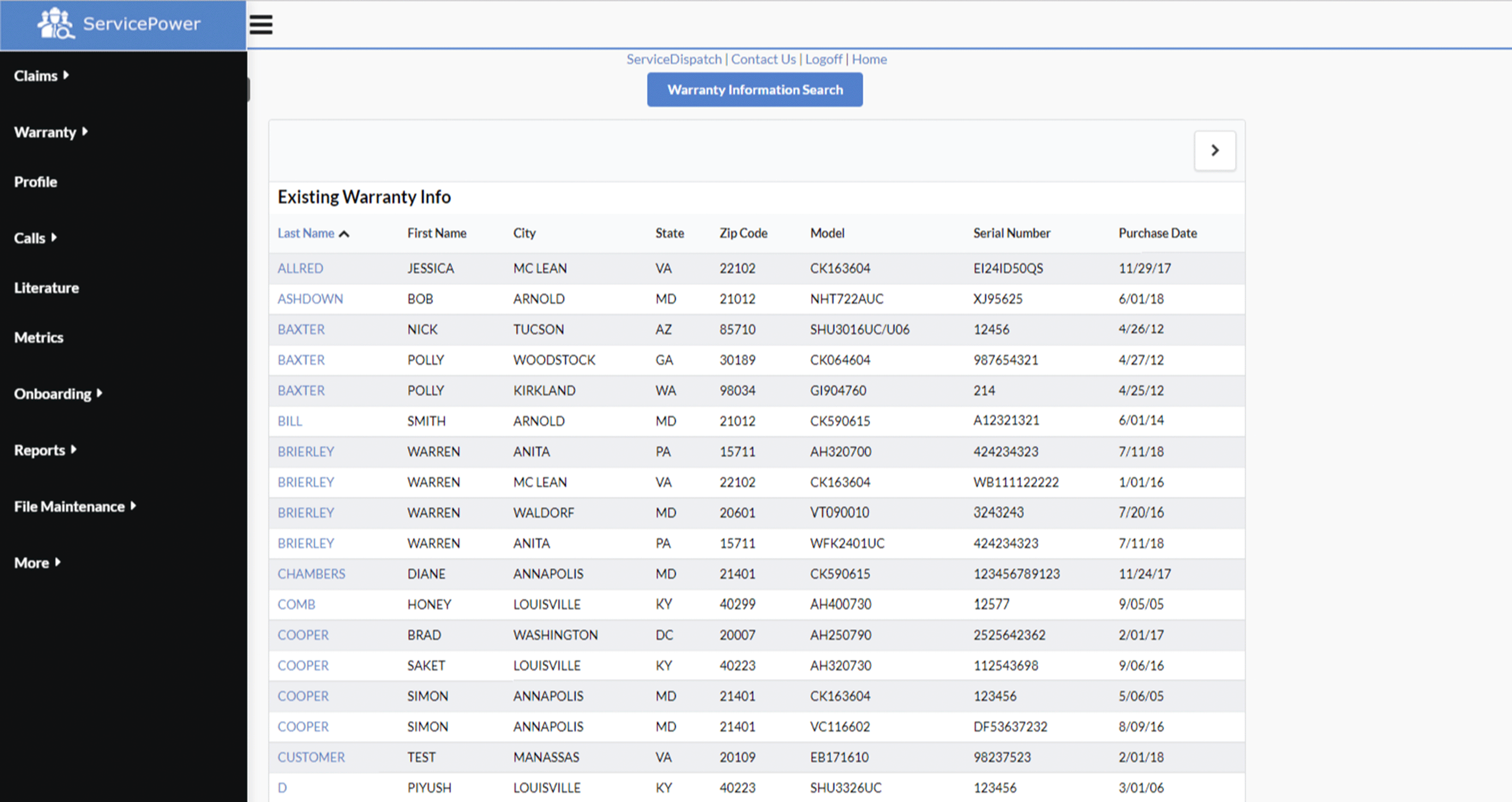Viewport: 1512px width, 802px height.
Task: Click the State column header
Action: tap(670, 233)
